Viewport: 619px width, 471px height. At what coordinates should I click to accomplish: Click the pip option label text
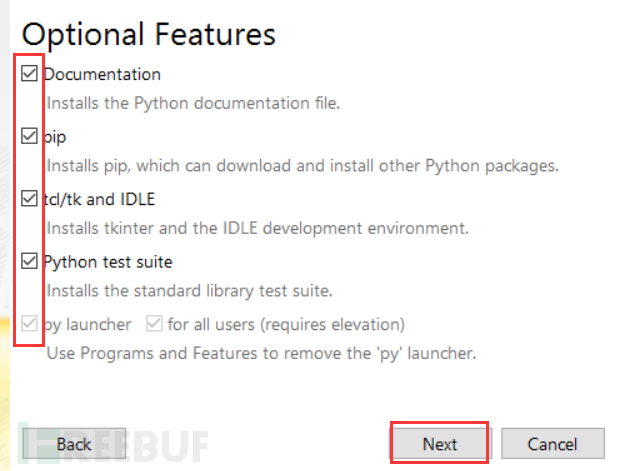pos(55,137)
